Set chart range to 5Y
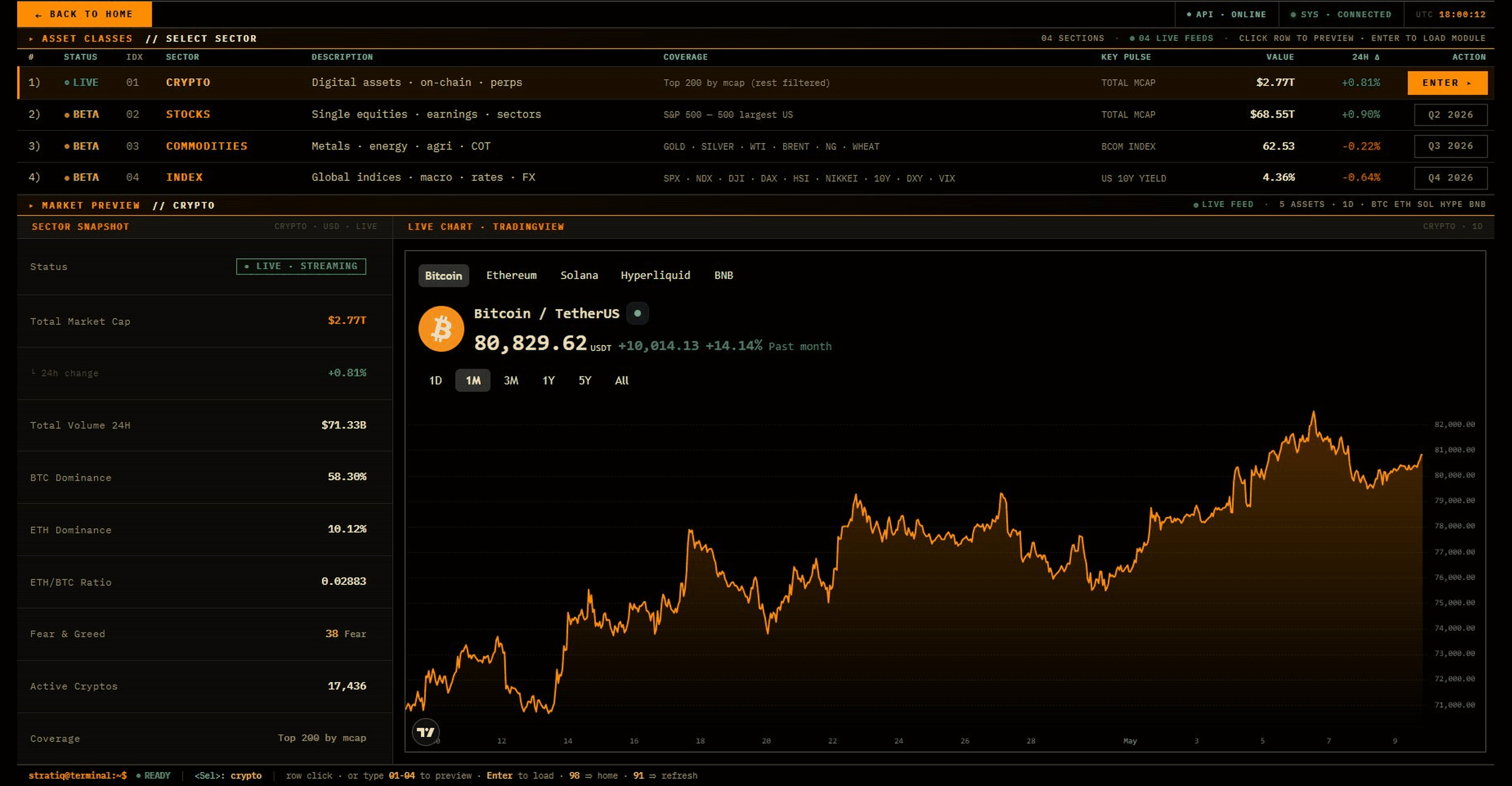The image size is (1512, 786). pyautogui.click(x=585, y=380)
